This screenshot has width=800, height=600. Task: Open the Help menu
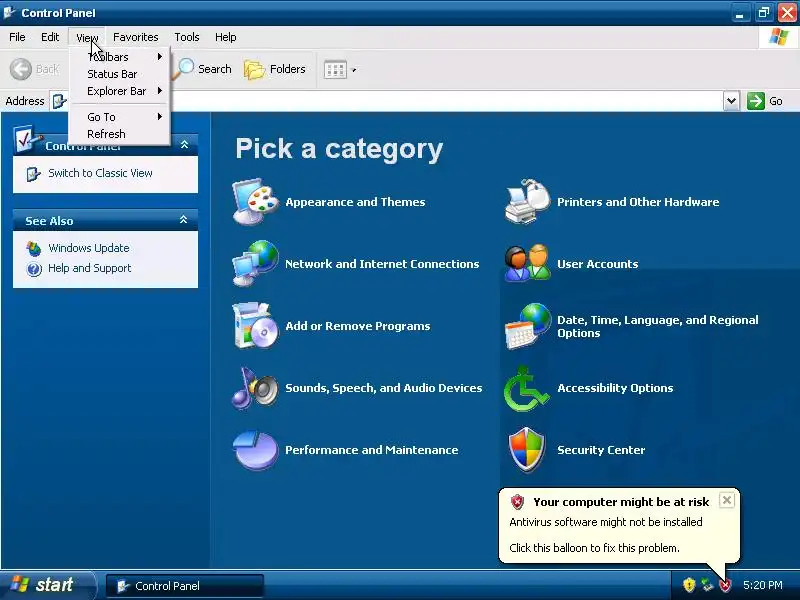226,37
